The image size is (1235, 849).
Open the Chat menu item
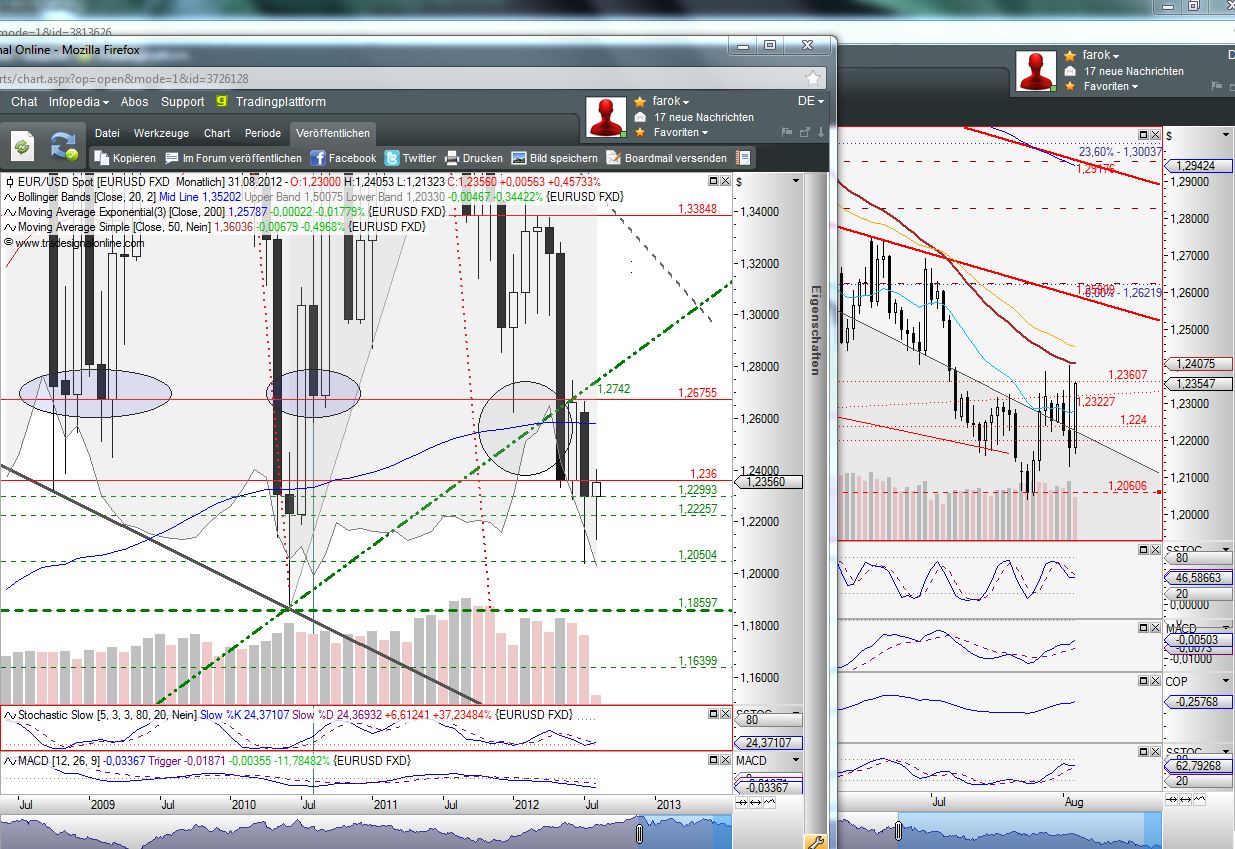coord(24,102)
